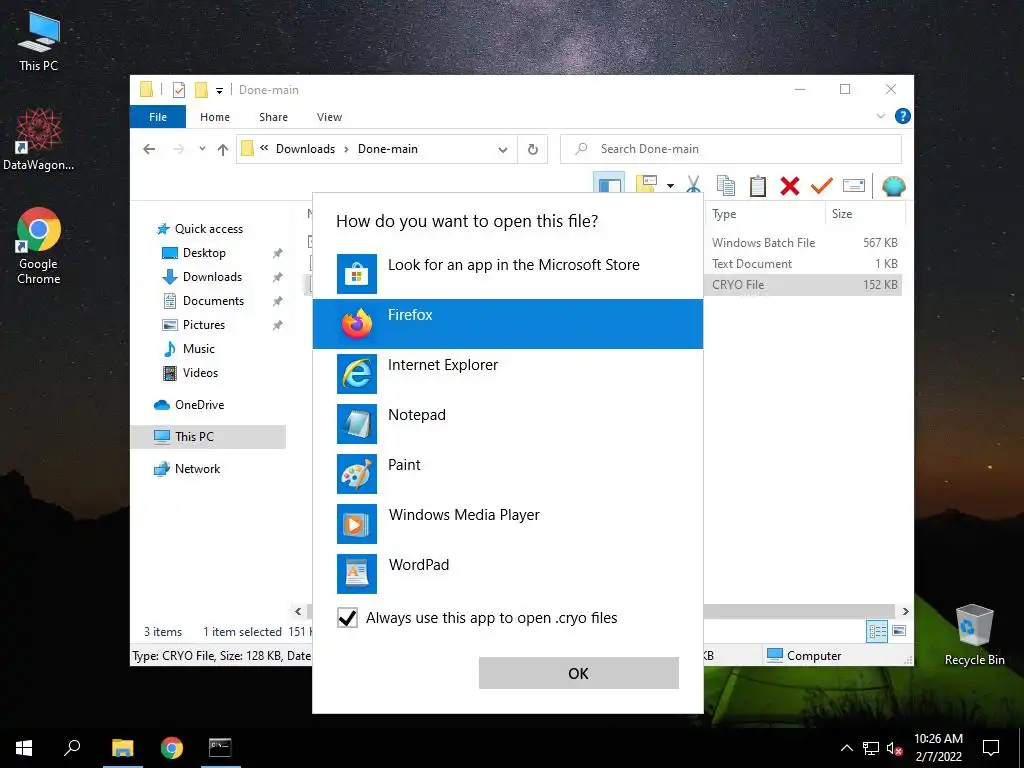Uncheck Always use this app for .cryo files
Image resolution: width=1024 pixels, height=768 pixels.
(347, 618)
